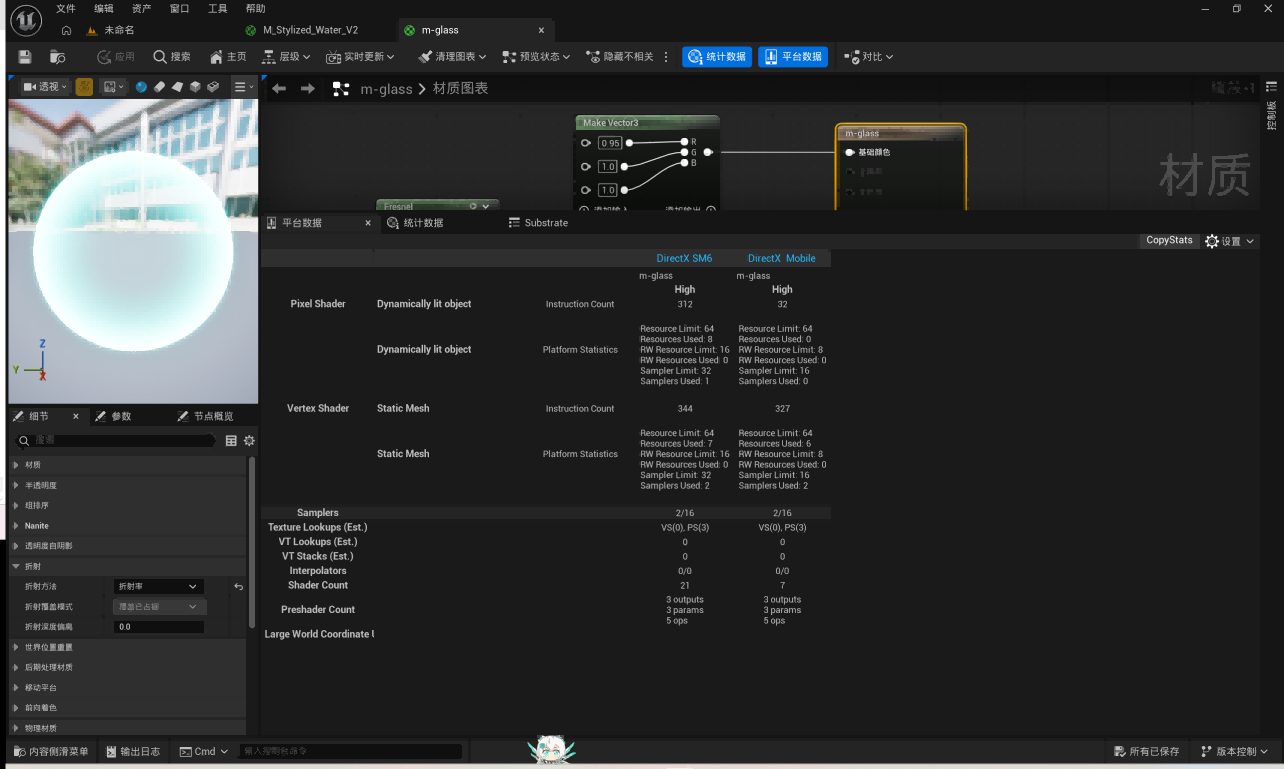Open the 内容侧滑菜单 content drawer
Image resolution: width=1284 pixels, height=769 pixels.
coord(51,751)
